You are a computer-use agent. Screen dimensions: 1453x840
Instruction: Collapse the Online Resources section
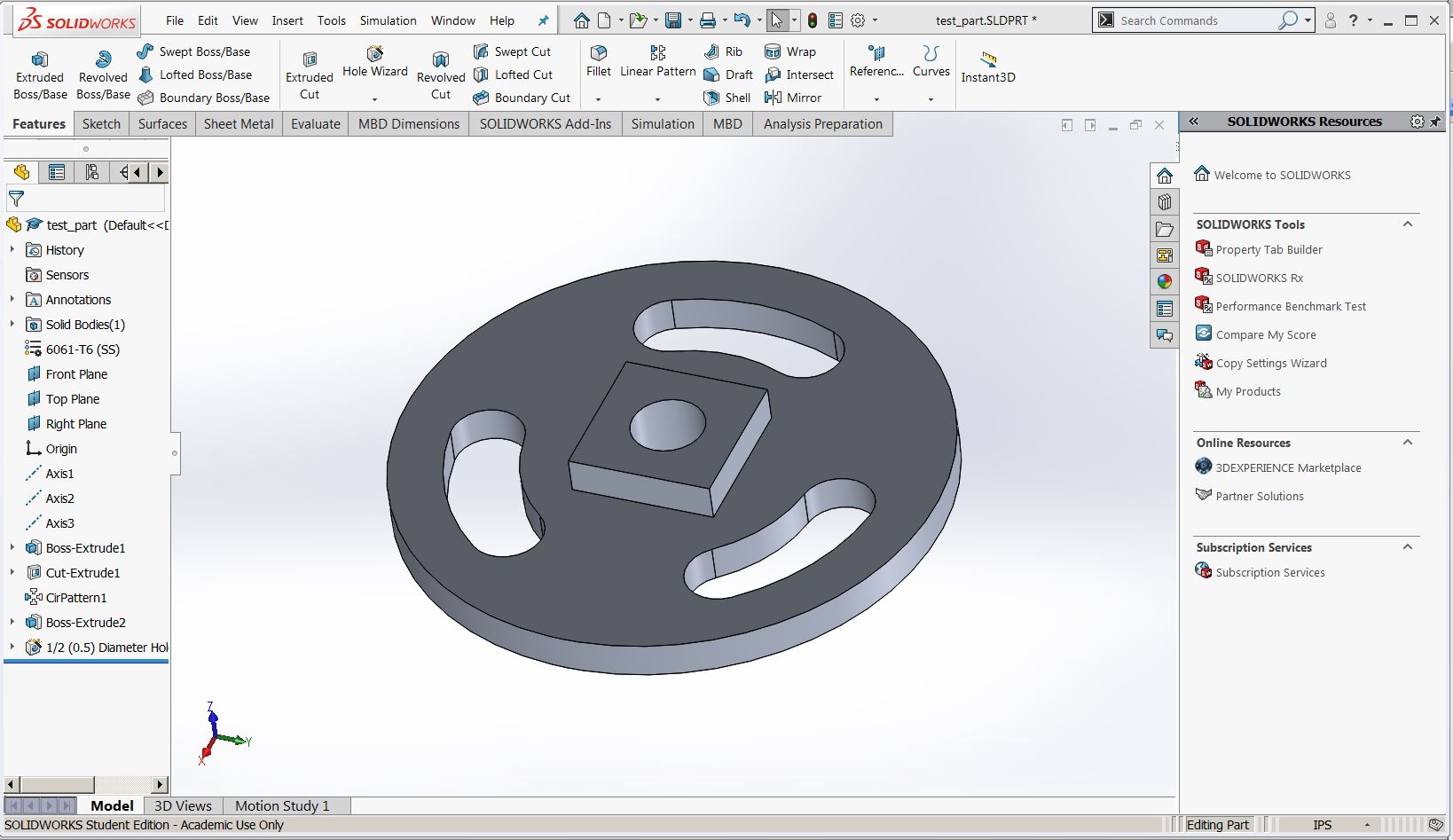click(1408, 443)
